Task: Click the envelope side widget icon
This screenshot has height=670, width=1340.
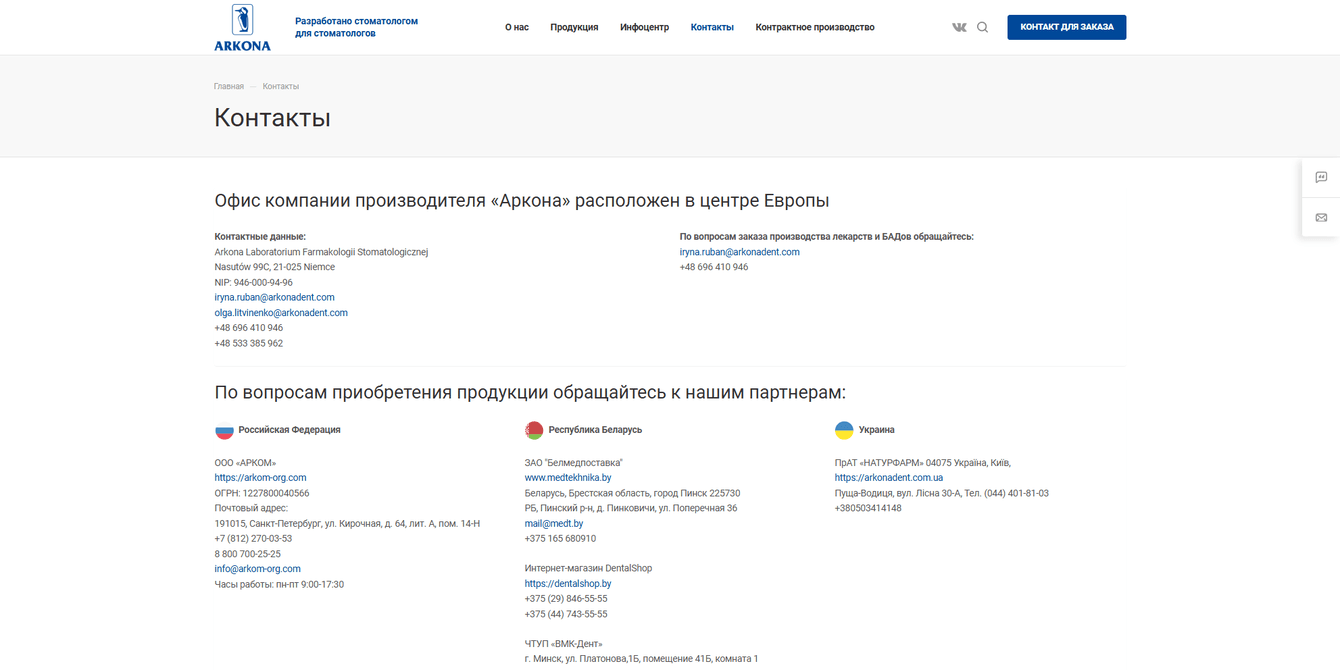Action: (1321, 217)
